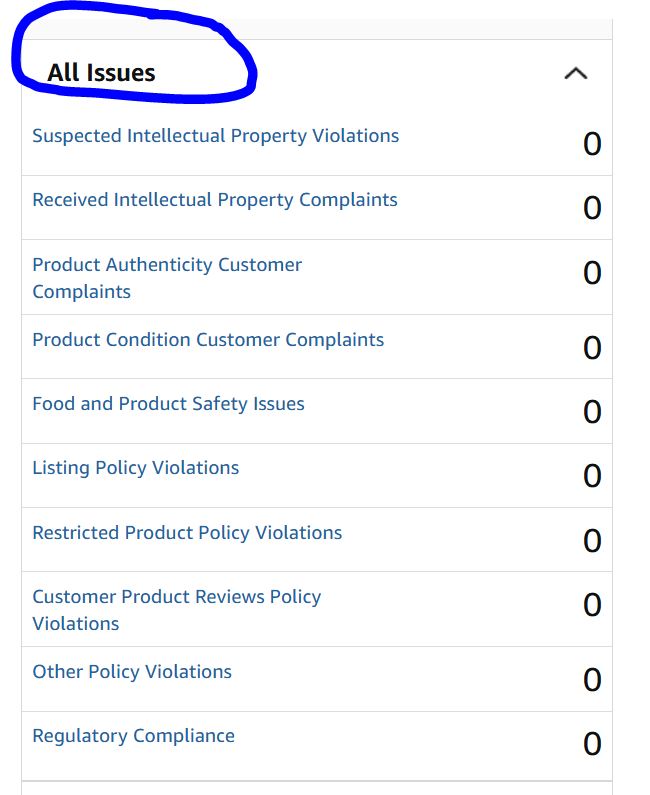Collapse the All Issues section chevron

[575, 74]
